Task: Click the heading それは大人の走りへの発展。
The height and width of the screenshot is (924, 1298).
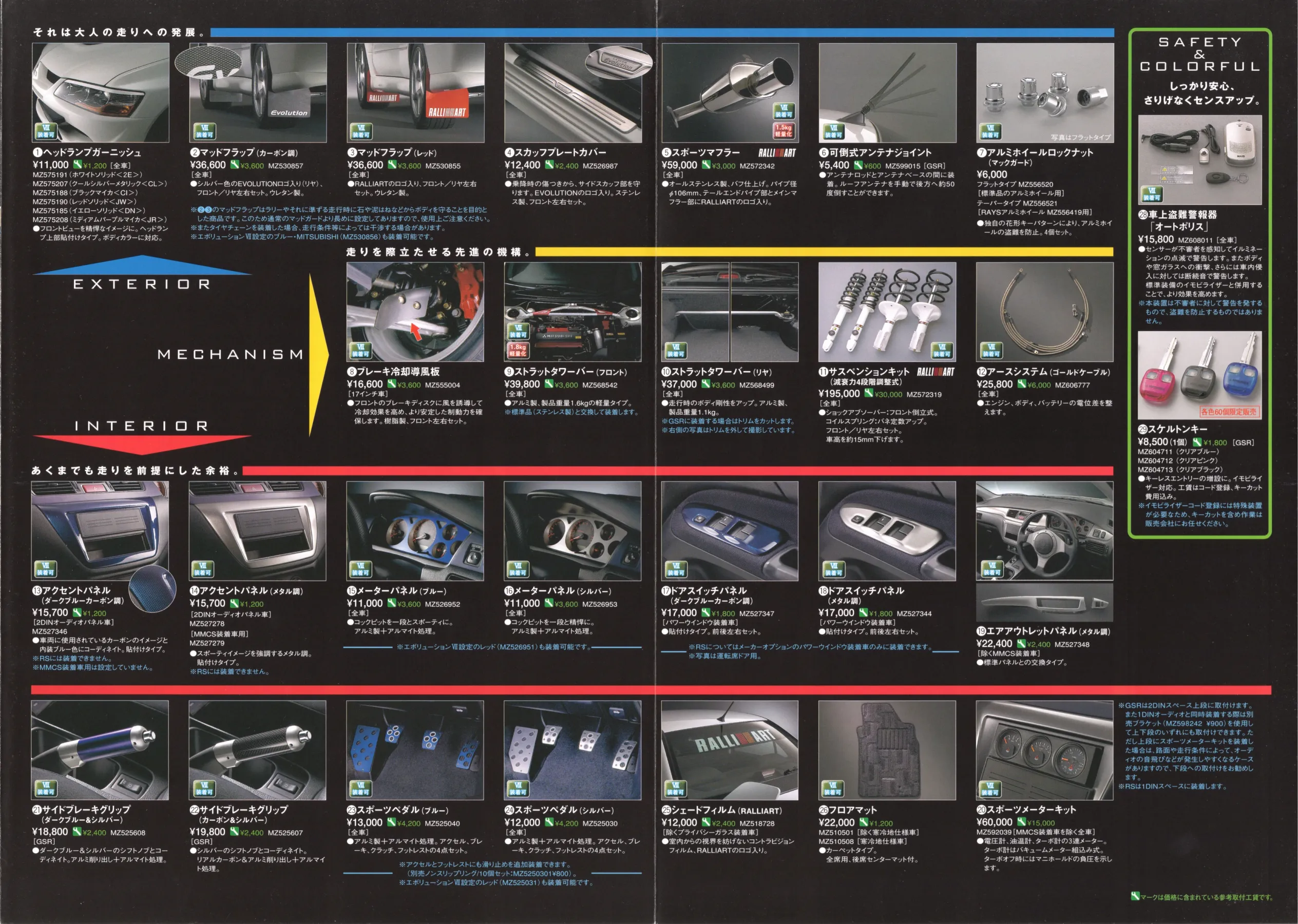Action: [x=119, y=32]
